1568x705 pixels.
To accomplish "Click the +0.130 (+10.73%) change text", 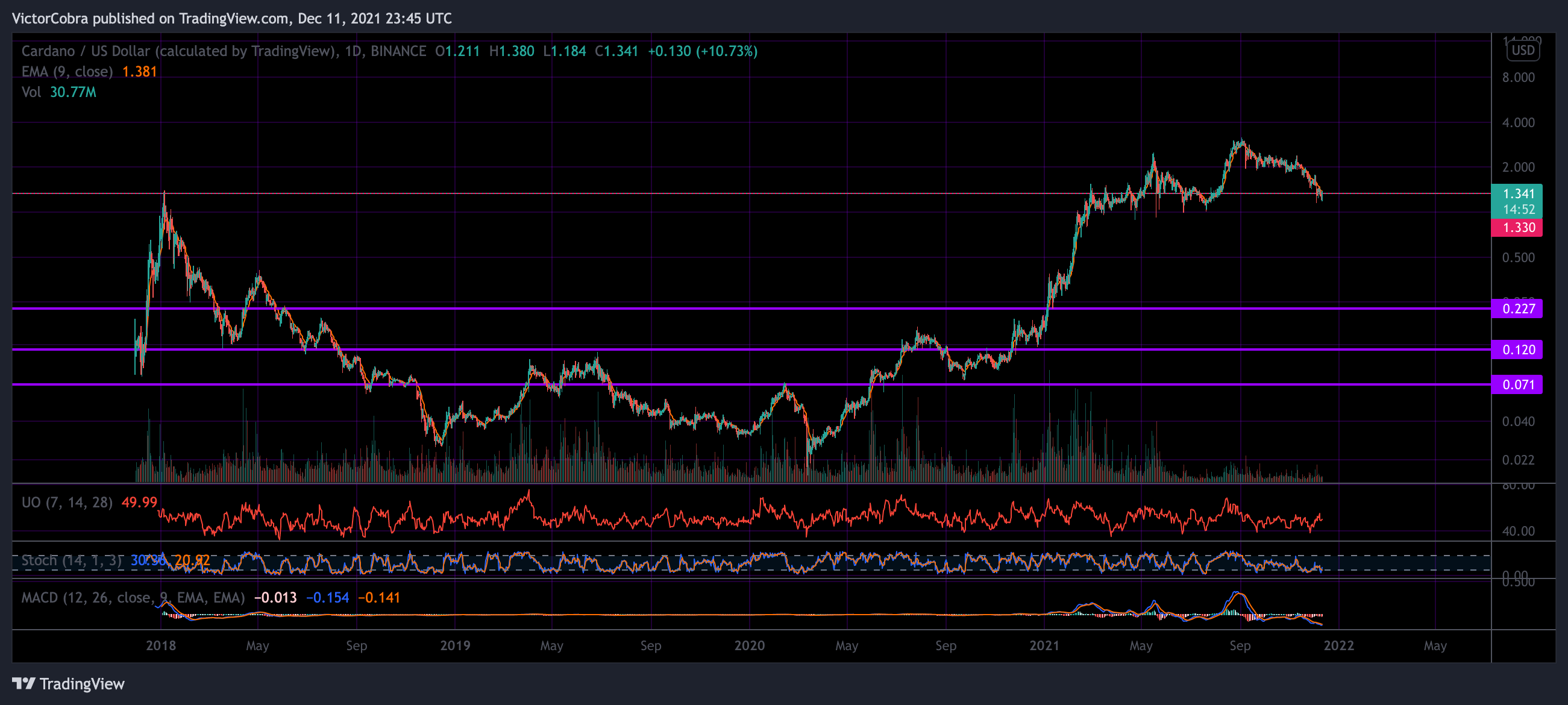I will [703, 51].
